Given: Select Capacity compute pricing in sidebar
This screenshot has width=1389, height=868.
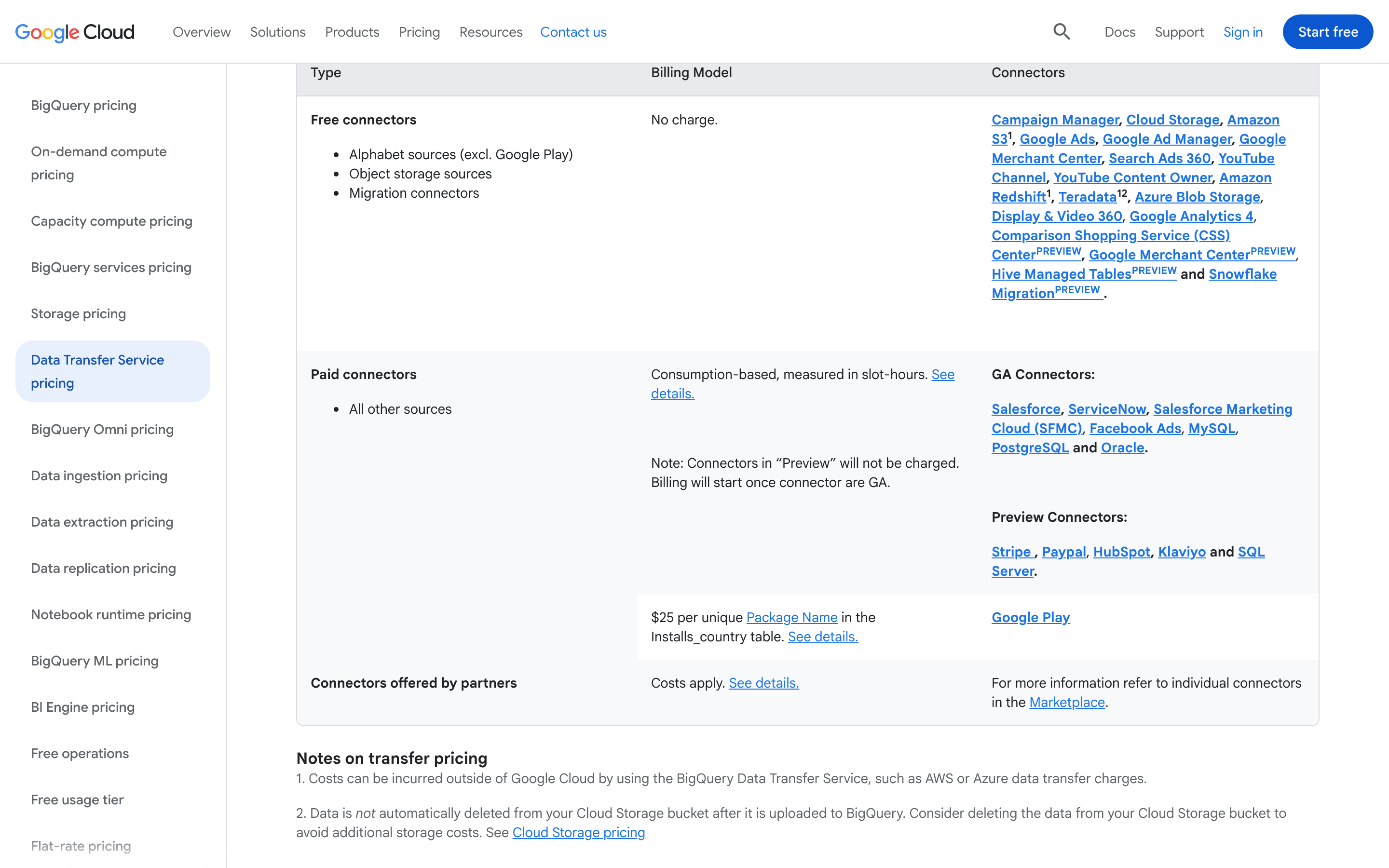Looking at the screenshot, I should pyautogui.click(x=111, y=221).
